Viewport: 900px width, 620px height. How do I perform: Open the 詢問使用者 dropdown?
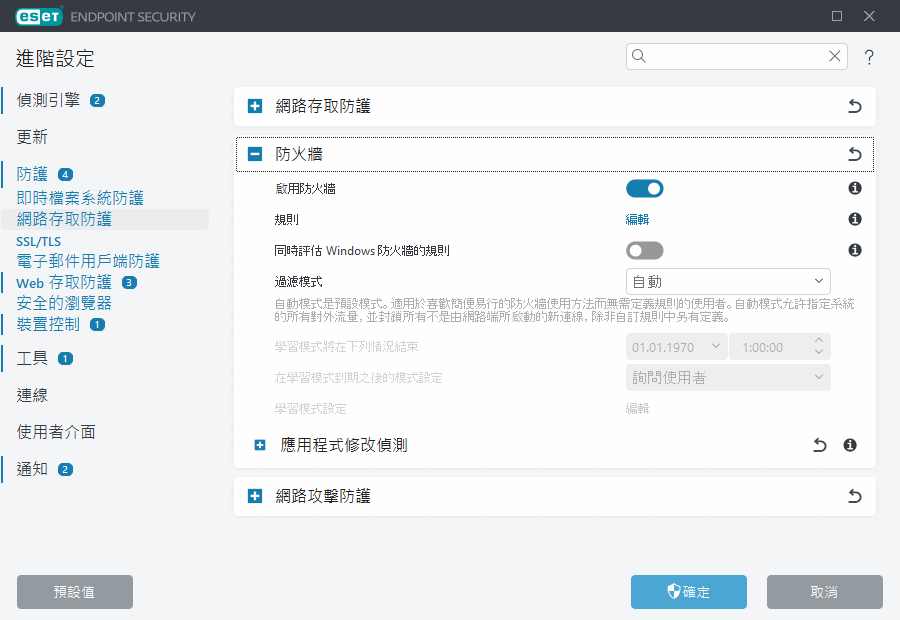[728, 378]
